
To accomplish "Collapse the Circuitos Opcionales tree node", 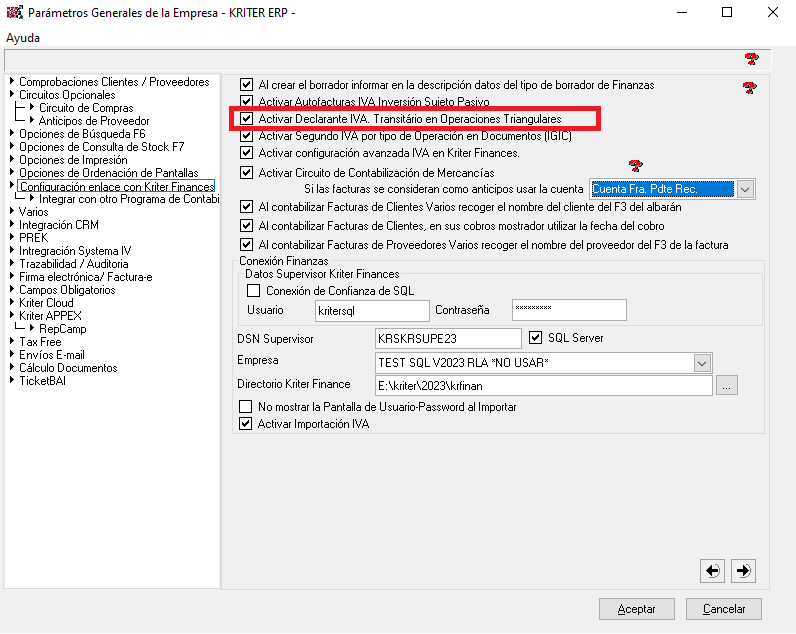I will 12,94.
